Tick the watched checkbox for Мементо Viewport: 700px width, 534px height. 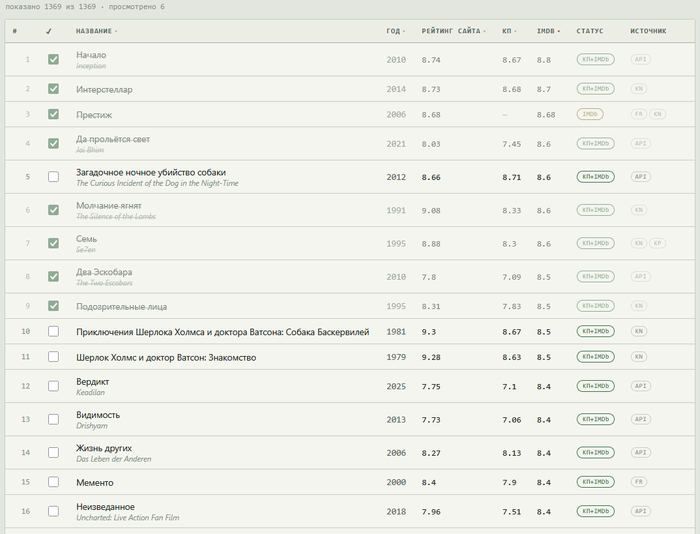(53, 482)
